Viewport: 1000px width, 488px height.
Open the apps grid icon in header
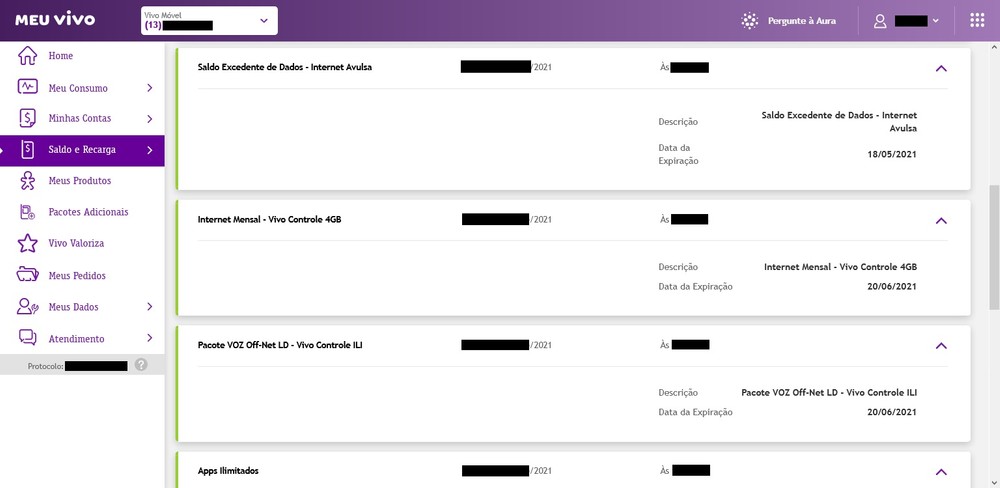pyautogui.click(x=977, y=20)
